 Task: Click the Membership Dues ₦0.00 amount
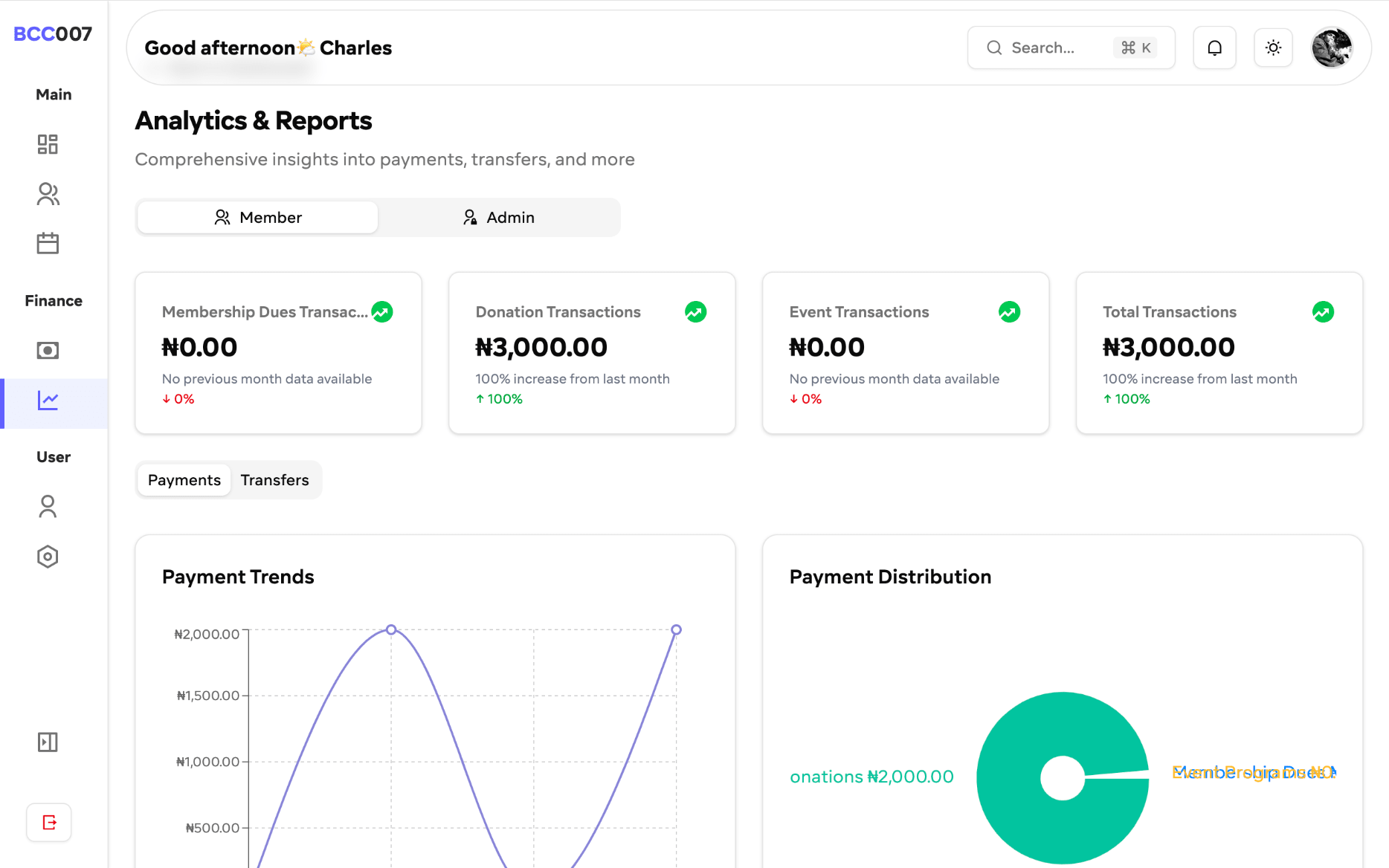coord(199,347)
